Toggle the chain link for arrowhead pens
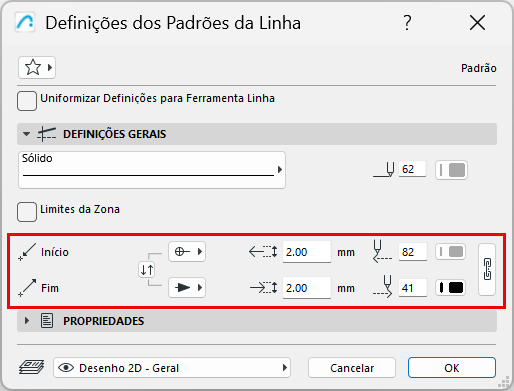Viewport: 514px width, 391px height. tap(487, 269)
